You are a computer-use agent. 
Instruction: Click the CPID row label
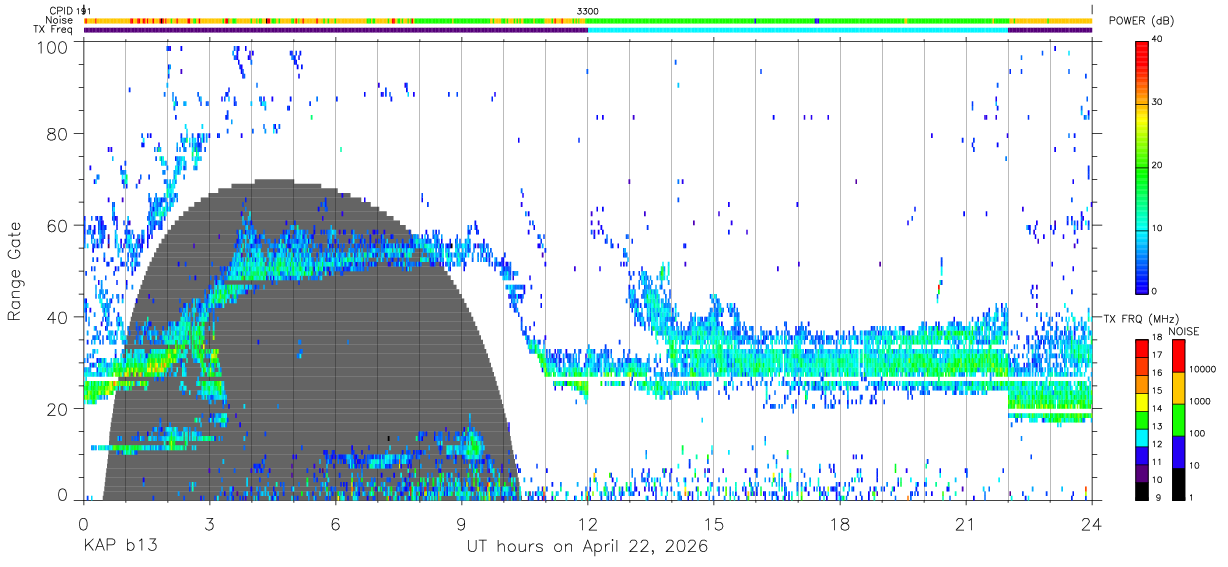(x=60, y=11)
